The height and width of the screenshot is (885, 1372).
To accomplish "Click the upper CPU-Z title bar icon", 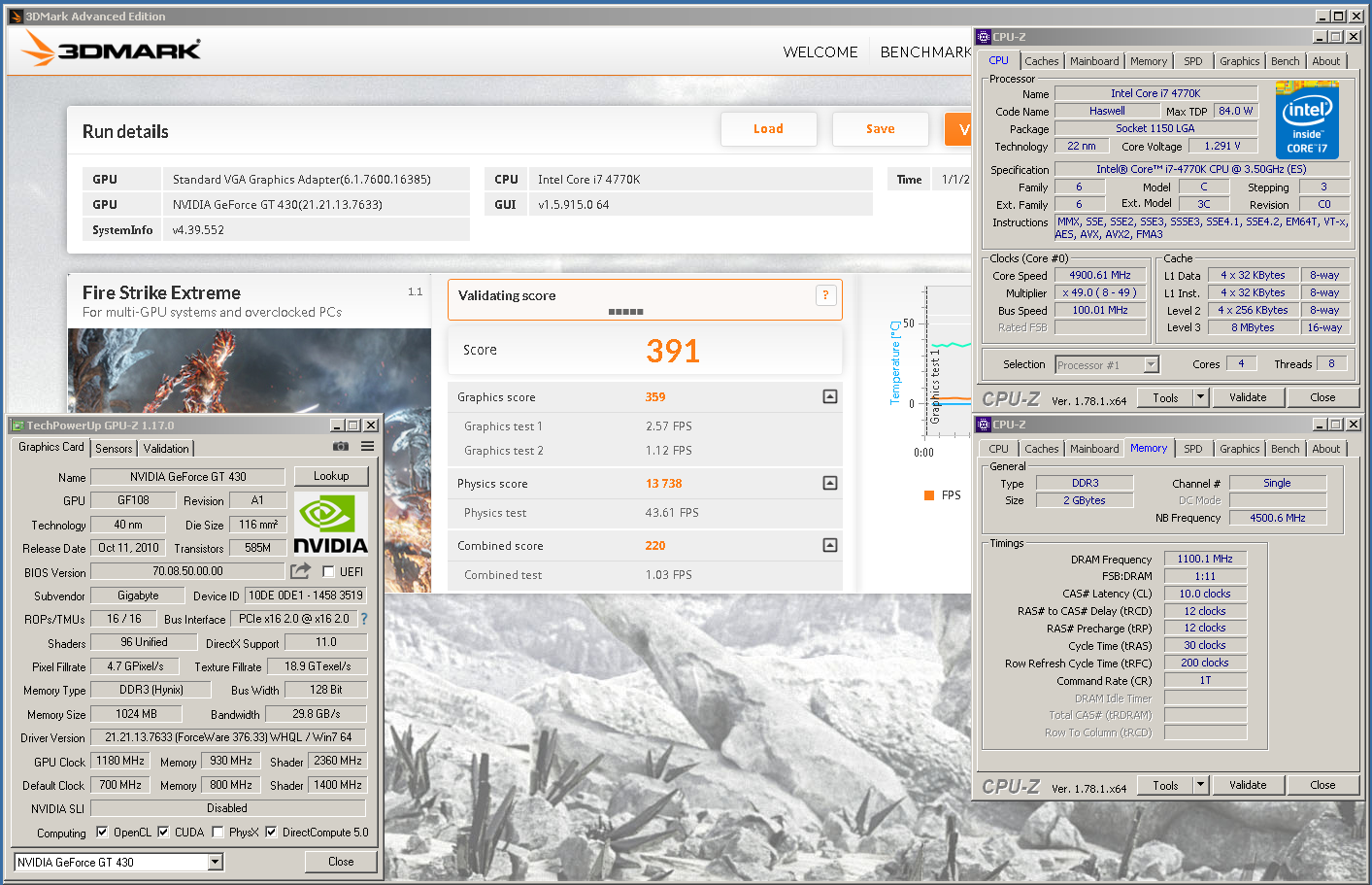I will (984, 37).
